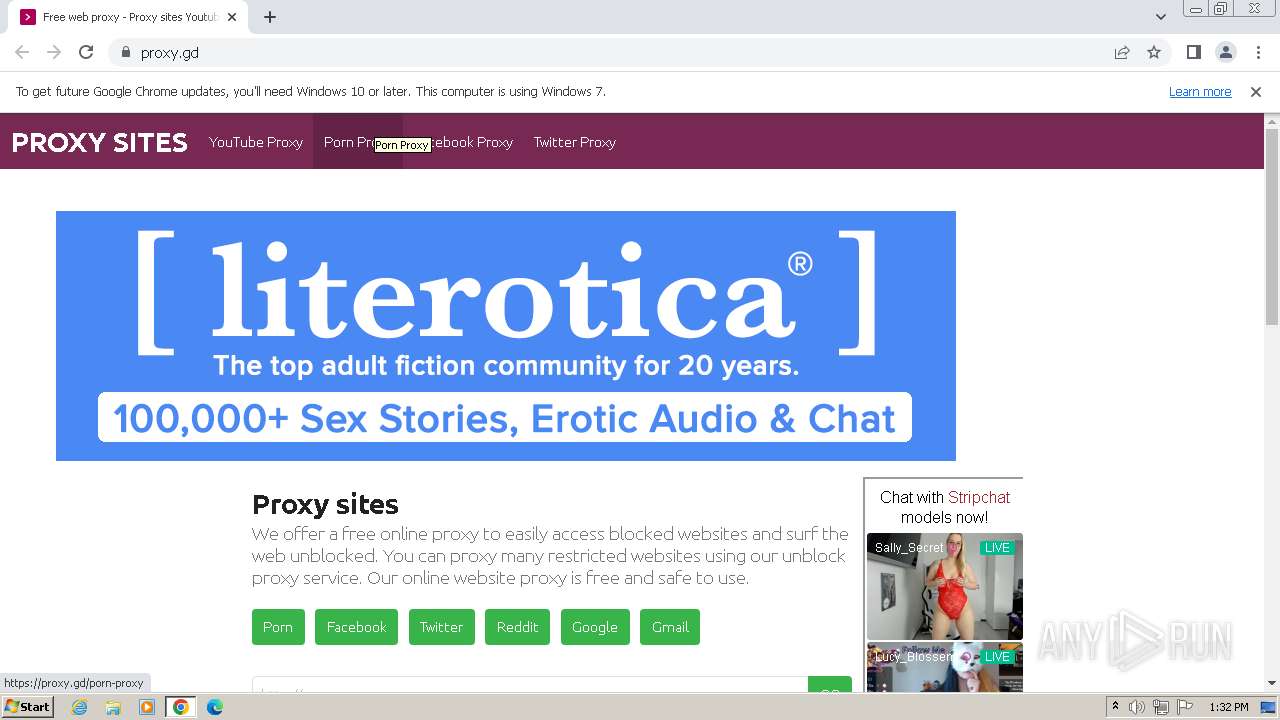The height and width of the screenshot is (720, 1280).
Task: Click the green Gmail button
Action: tap(670, 627)
